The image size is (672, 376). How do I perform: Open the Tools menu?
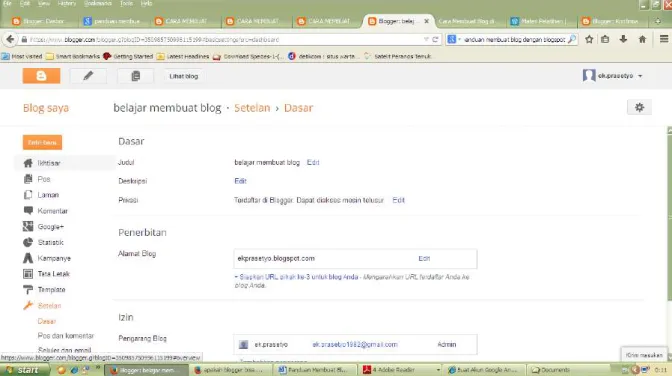[x=126, y=3]
